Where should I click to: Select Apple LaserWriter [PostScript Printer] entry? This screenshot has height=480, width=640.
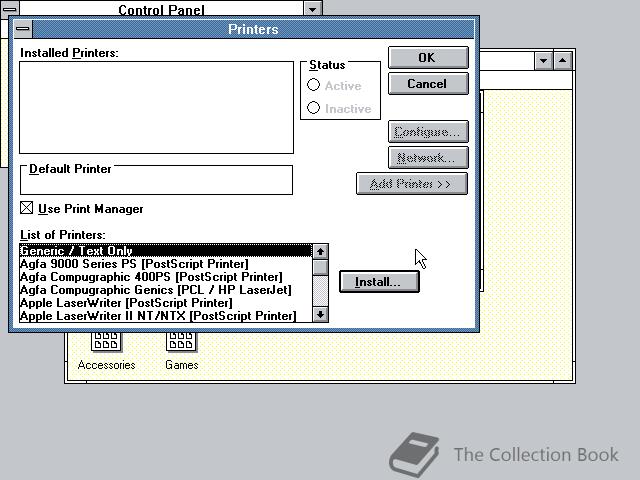point(166,303)
